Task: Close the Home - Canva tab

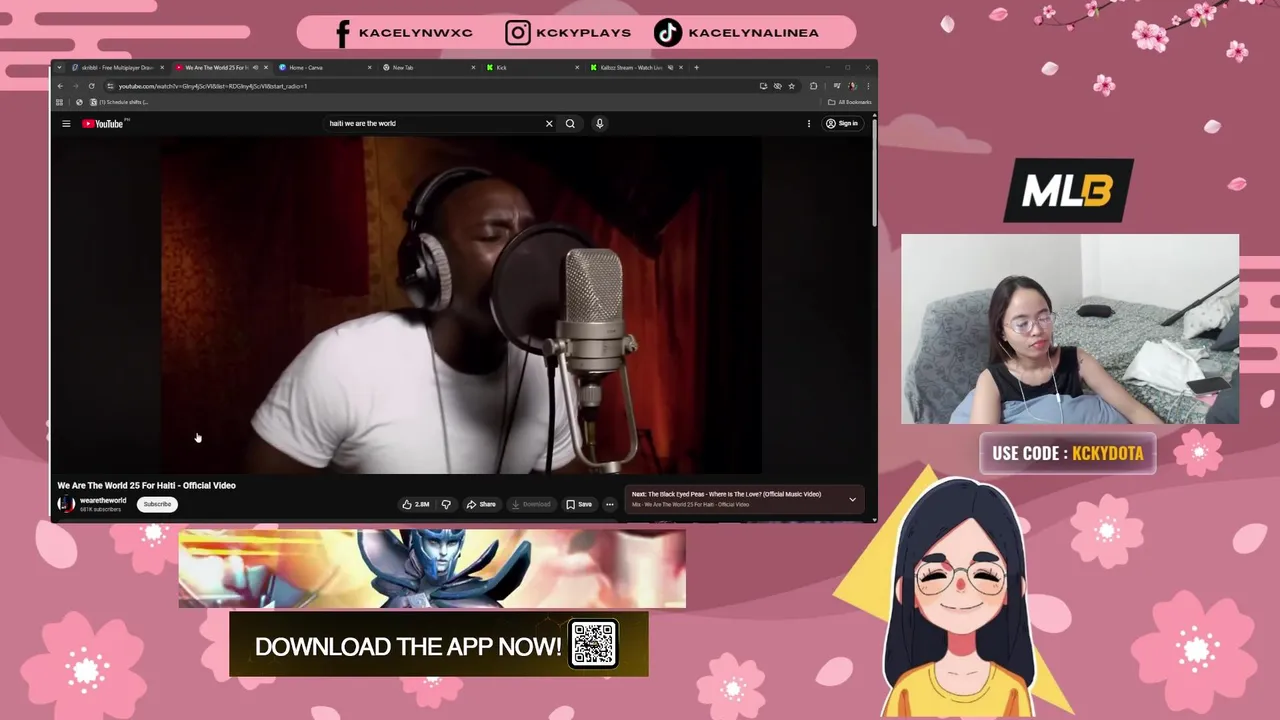Action: pos(370,68)
